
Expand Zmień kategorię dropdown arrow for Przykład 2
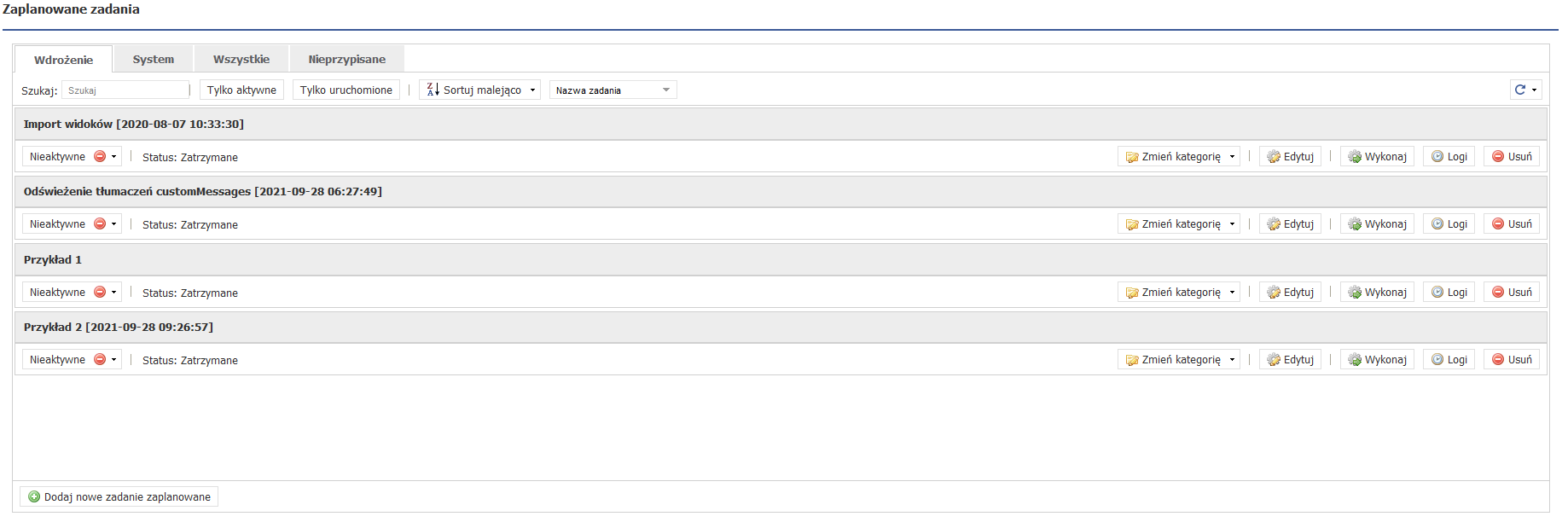(x=1232, y=360)
